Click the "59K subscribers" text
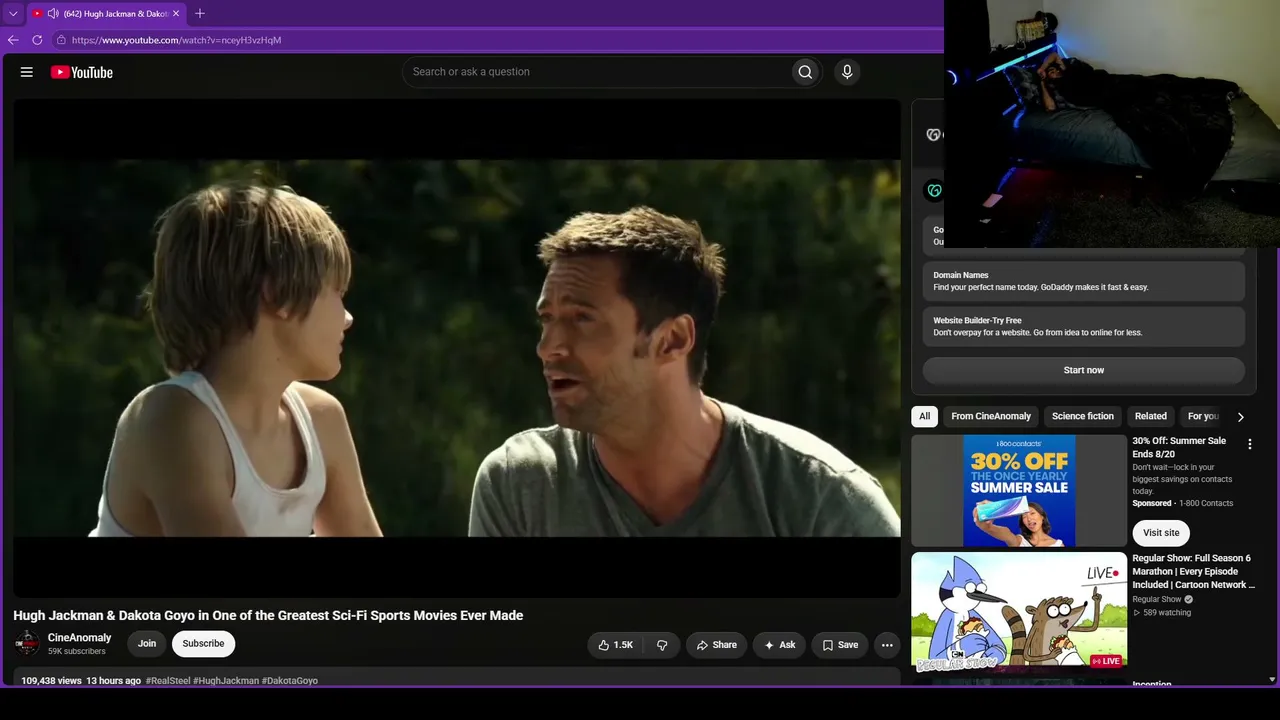 pyautogui.click(x=77, y=652)
